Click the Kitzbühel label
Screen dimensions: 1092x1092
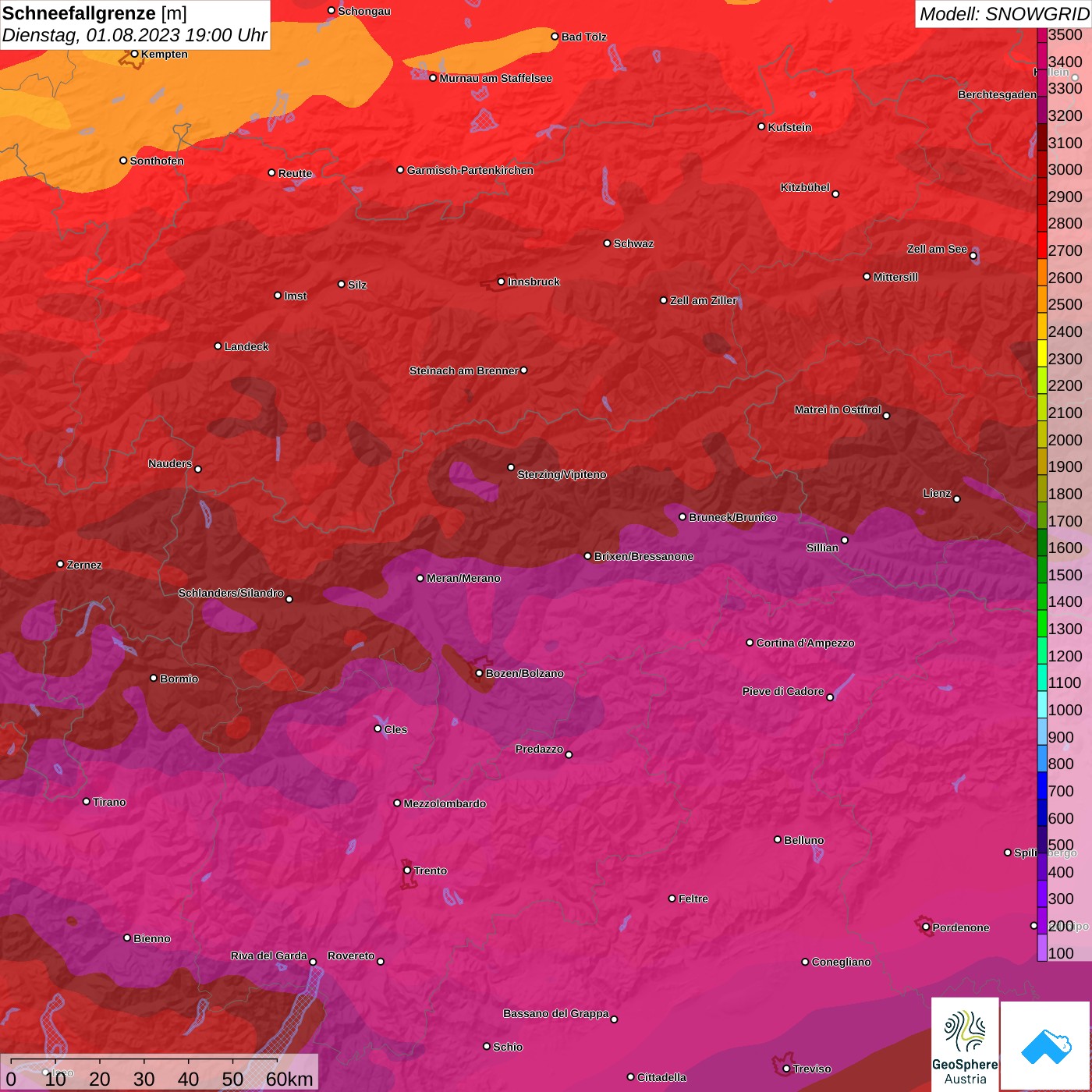point(805,187)
